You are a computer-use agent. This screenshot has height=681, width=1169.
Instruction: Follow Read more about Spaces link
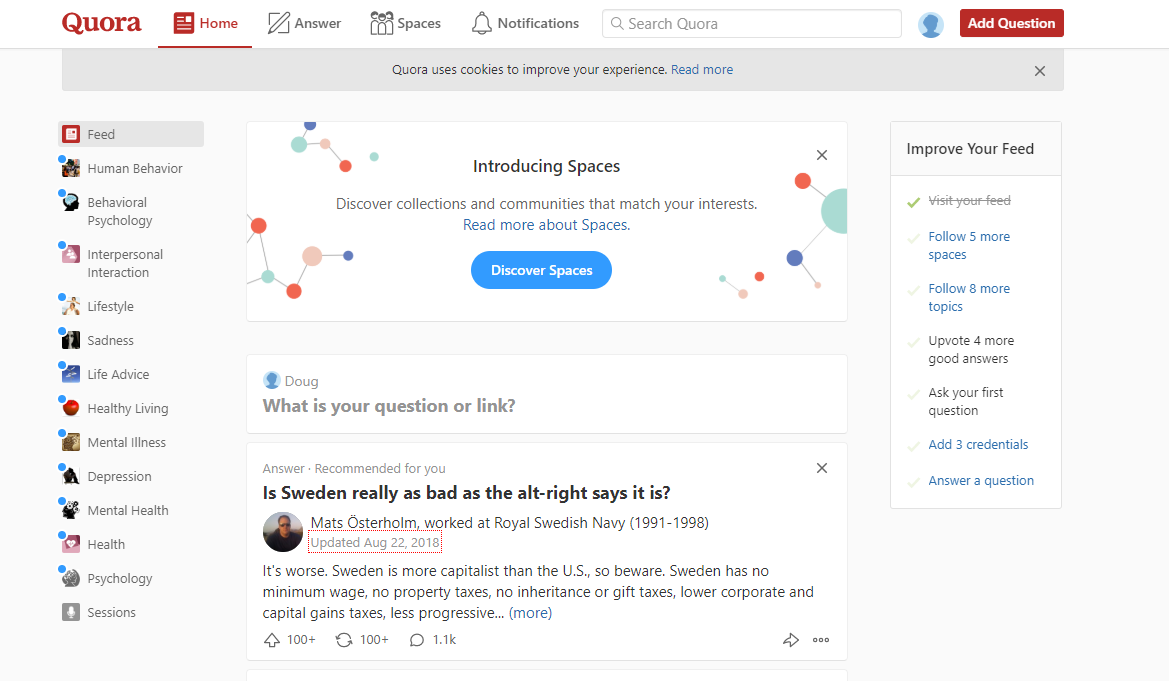pos(546,225)
